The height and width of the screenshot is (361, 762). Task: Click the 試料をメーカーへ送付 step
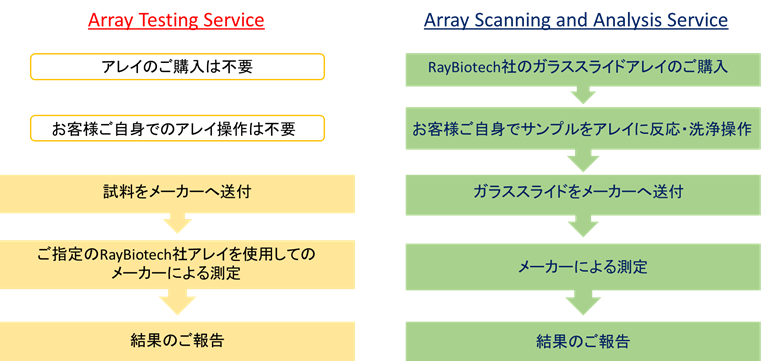(177, 194)
